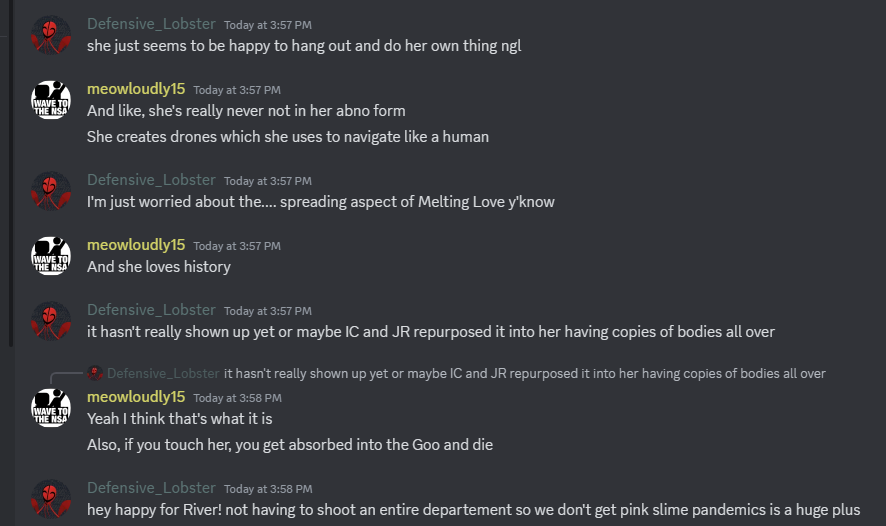Screen dimensions: 886x526
Task: Click the meowloudly15 username above "And she loves history"
Action: pos(136,244)
